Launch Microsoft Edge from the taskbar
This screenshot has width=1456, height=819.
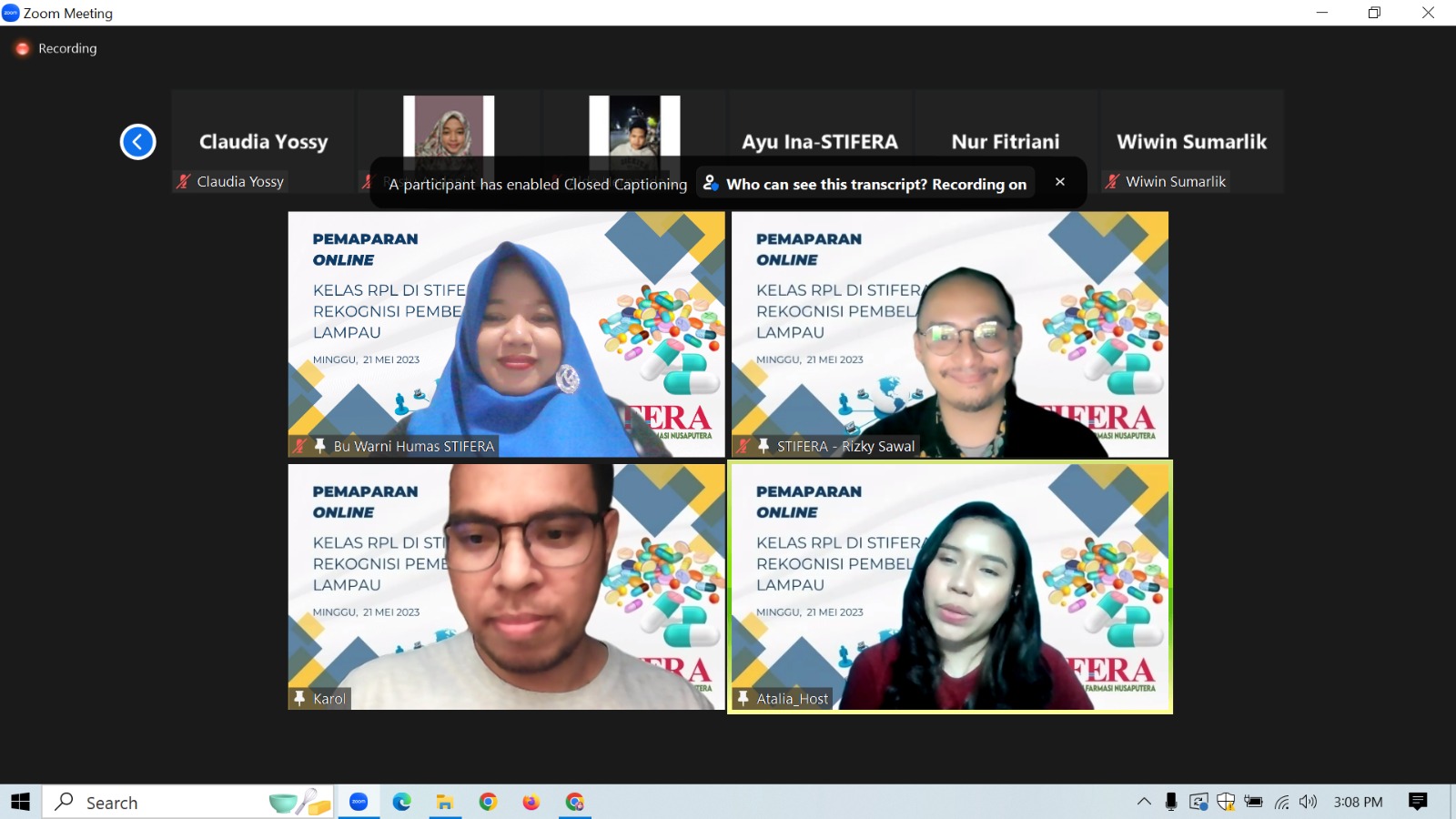tap(401, 802)
